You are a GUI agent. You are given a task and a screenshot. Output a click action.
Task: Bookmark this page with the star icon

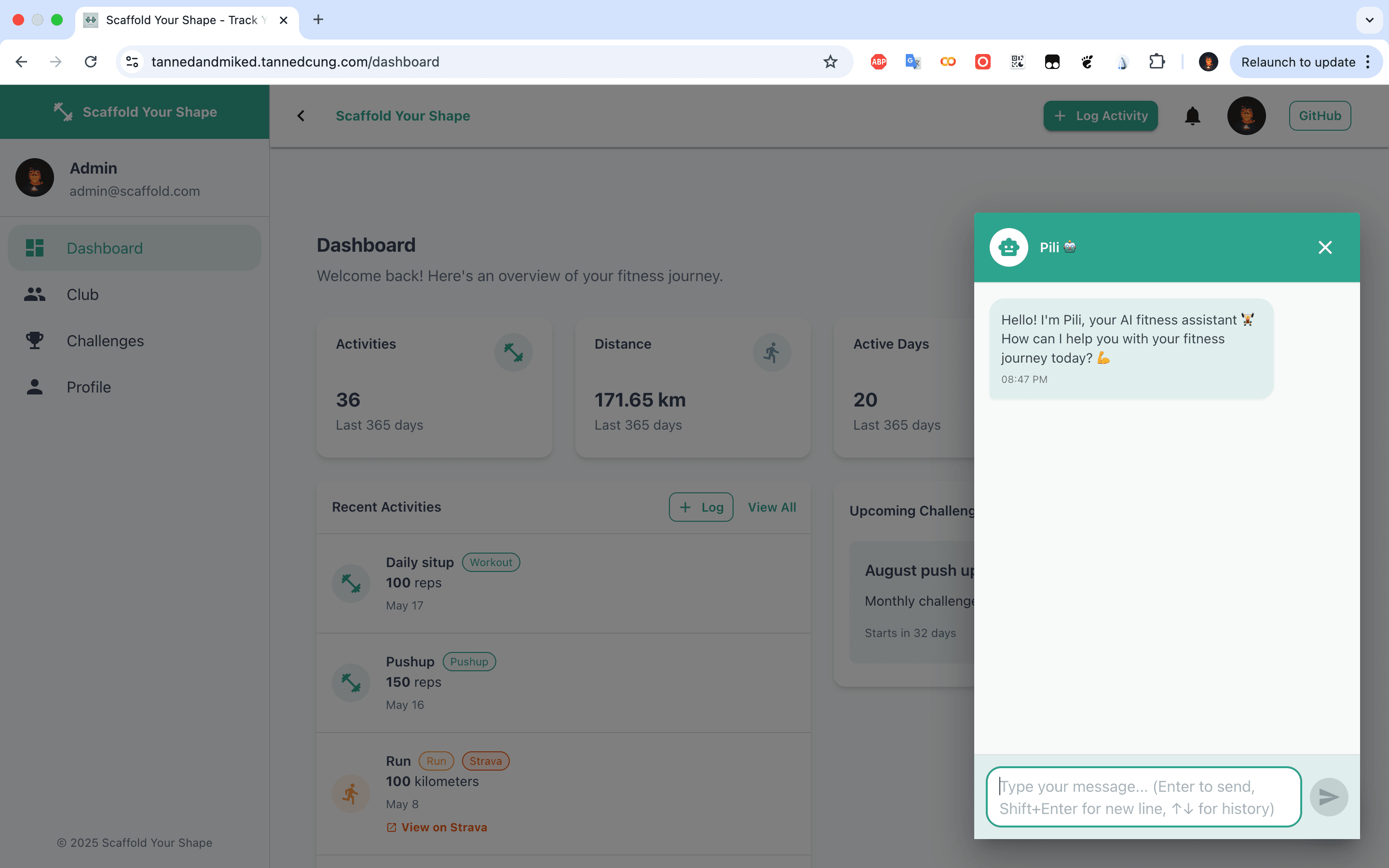(x=830, y=61)
